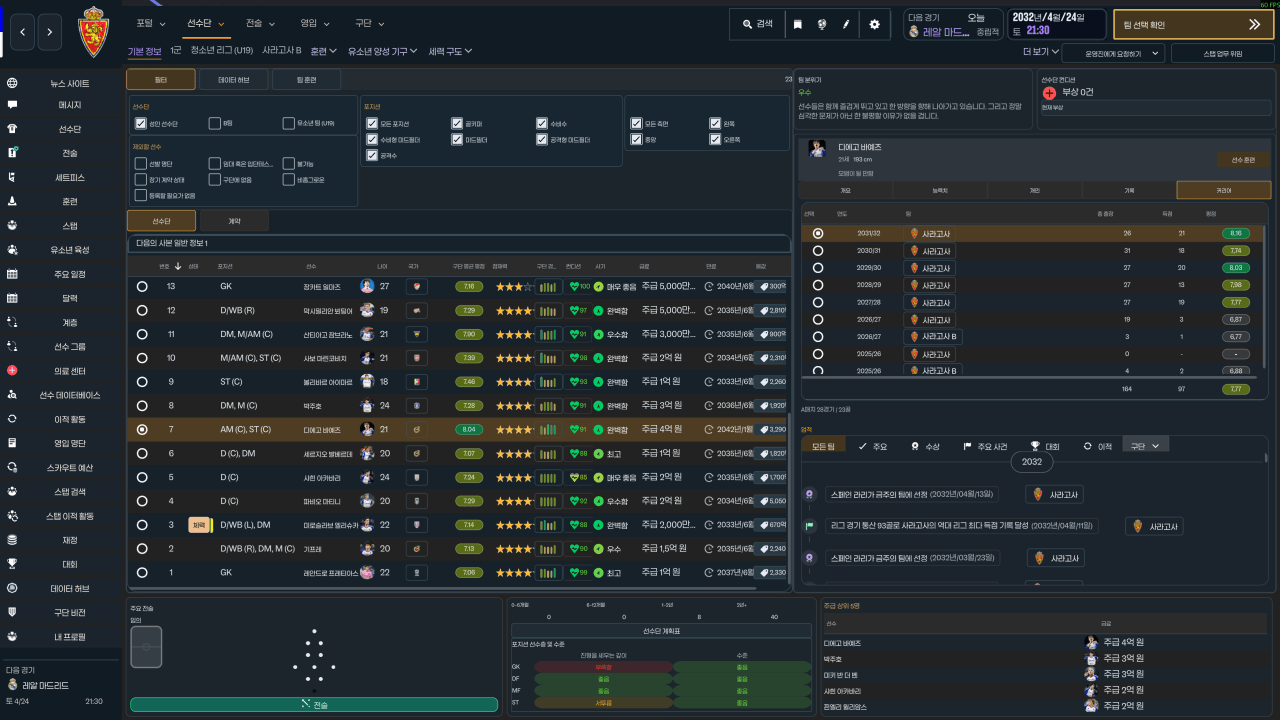Click the pencil edit icon
Image resolution: width=1280 pixels, height=720 pixels.
[846, 24]
